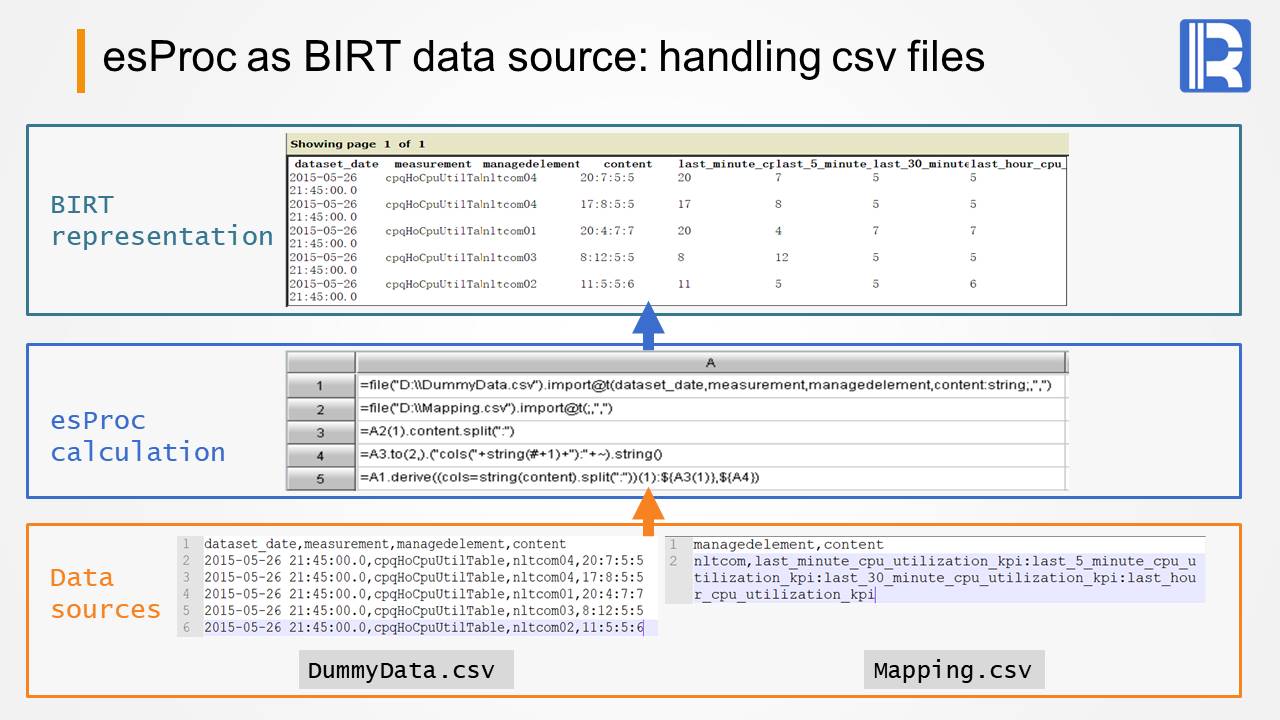Image resolution: width=1280 pixels, height=720 pixels.
Task: Click line 6 in the DummyData.csv editor
Action: pos(424,628)
